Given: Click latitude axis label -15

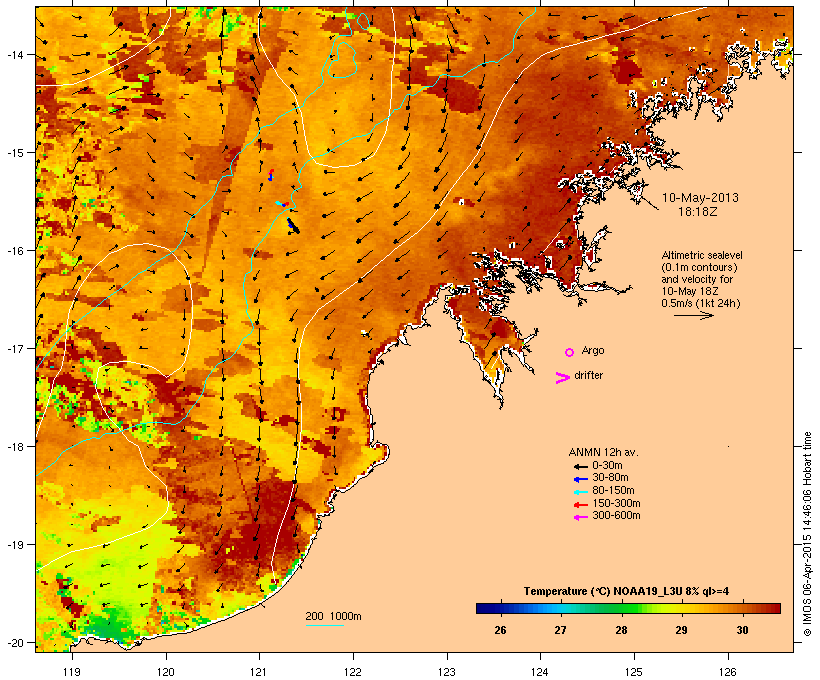Looking at the screenshot, I should coord(14,153).
